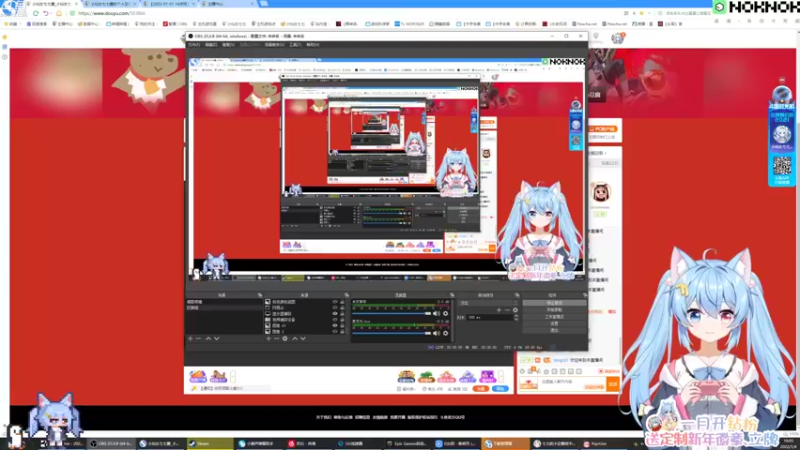Click Stop Streaming button in OBS Controls
800x450 pixels.
pos(555,303)
